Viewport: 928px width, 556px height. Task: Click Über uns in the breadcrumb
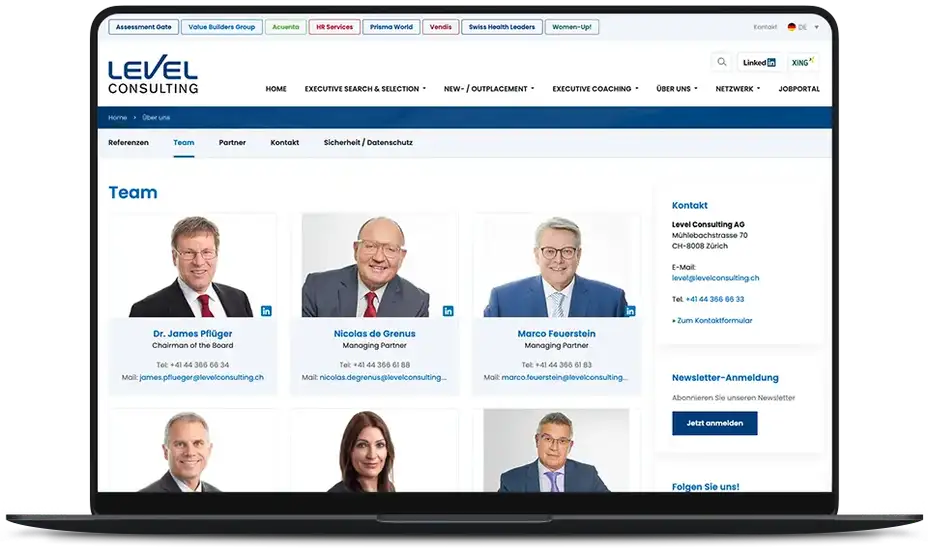[x=156, y=118]
